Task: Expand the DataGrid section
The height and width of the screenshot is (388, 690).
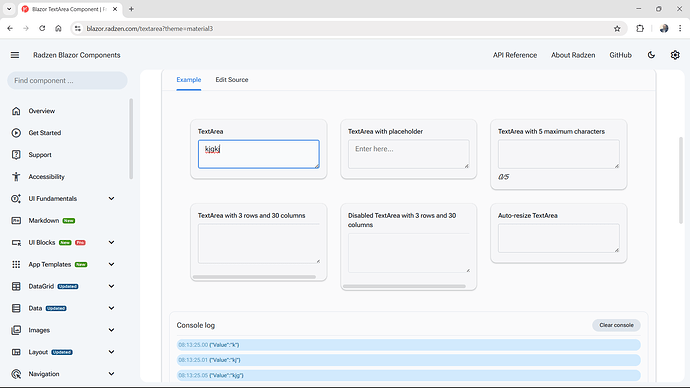Action: click(111, 286)
